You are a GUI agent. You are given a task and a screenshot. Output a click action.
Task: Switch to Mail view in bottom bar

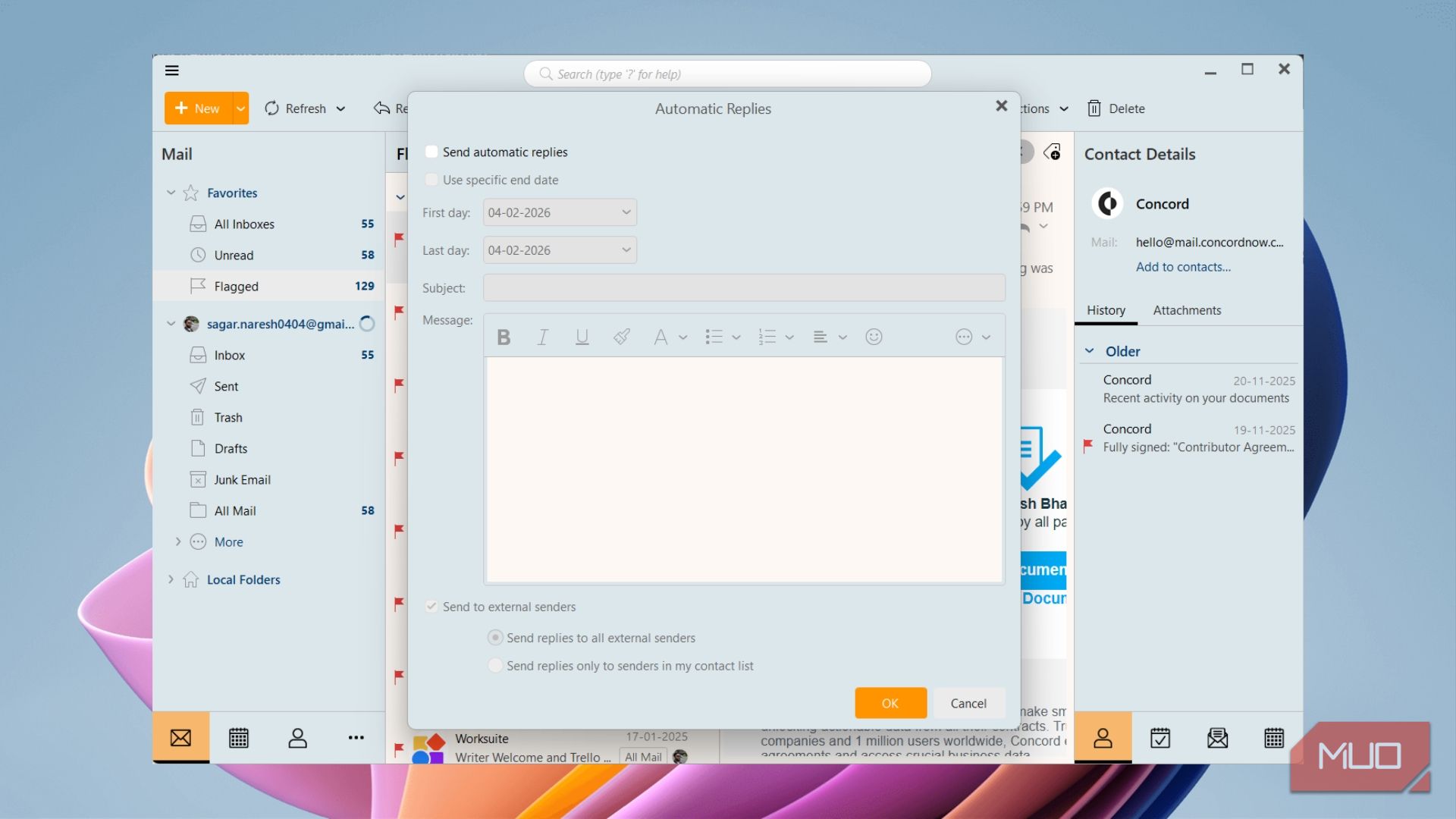180,737
